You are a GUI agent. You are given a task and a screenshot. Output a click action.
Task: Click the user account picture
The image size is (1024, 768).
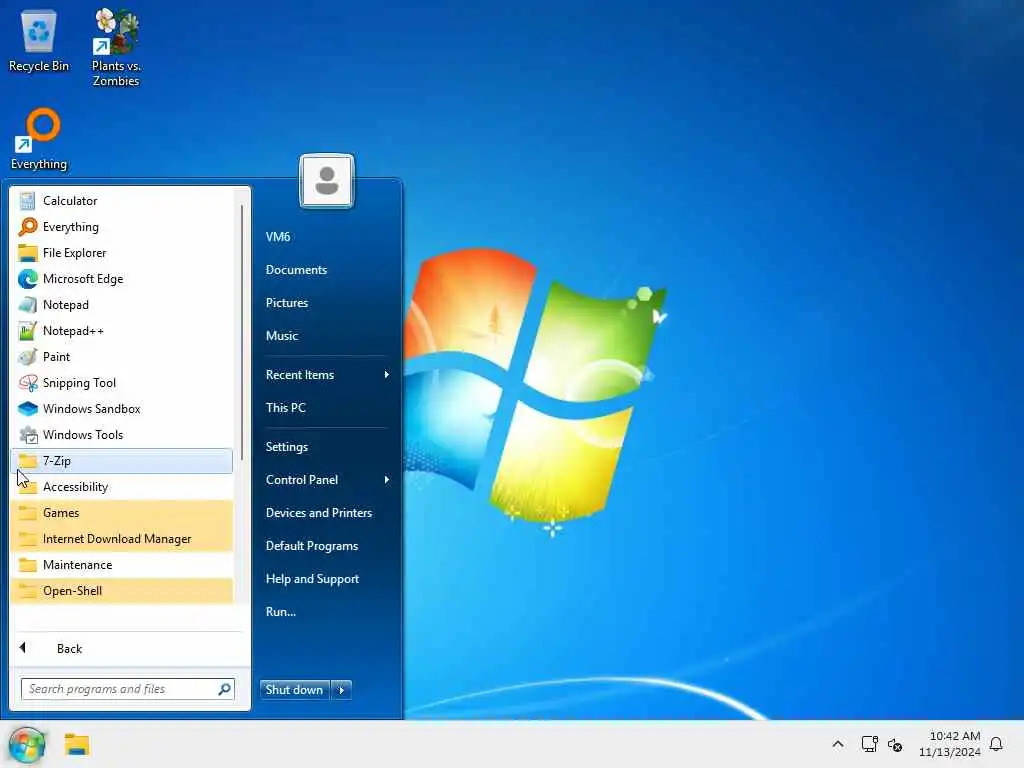(327, 181)
